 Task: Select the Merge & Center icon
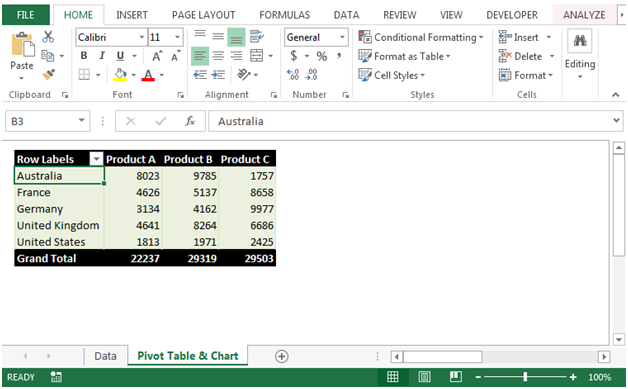point(257,56)
